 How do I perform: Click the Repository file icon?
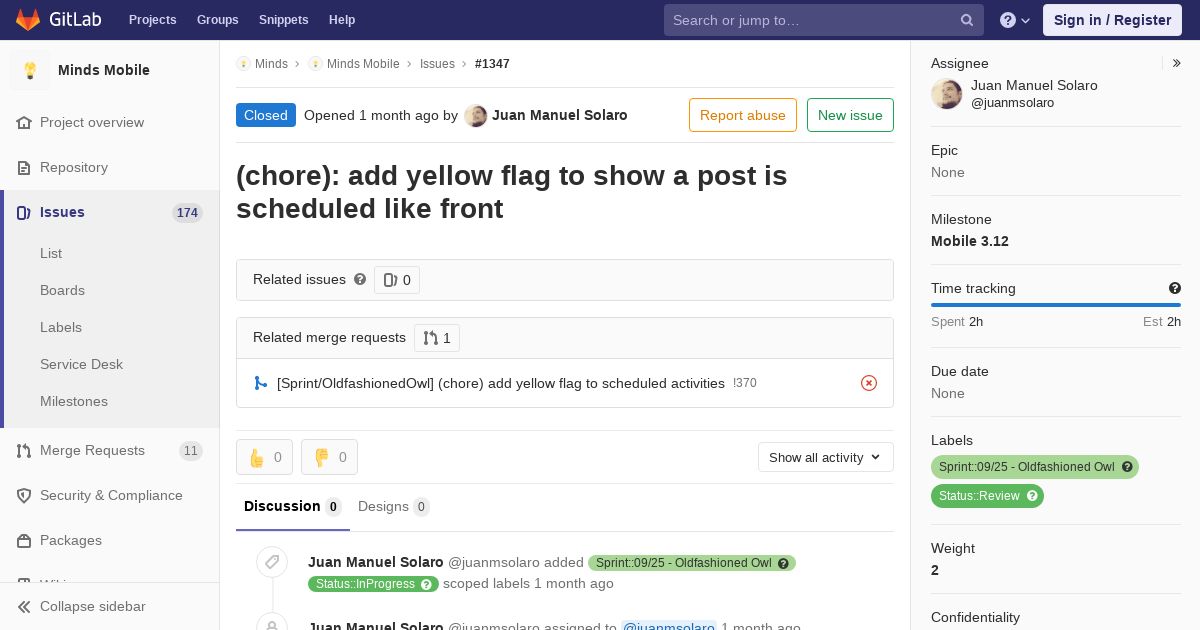24,167
